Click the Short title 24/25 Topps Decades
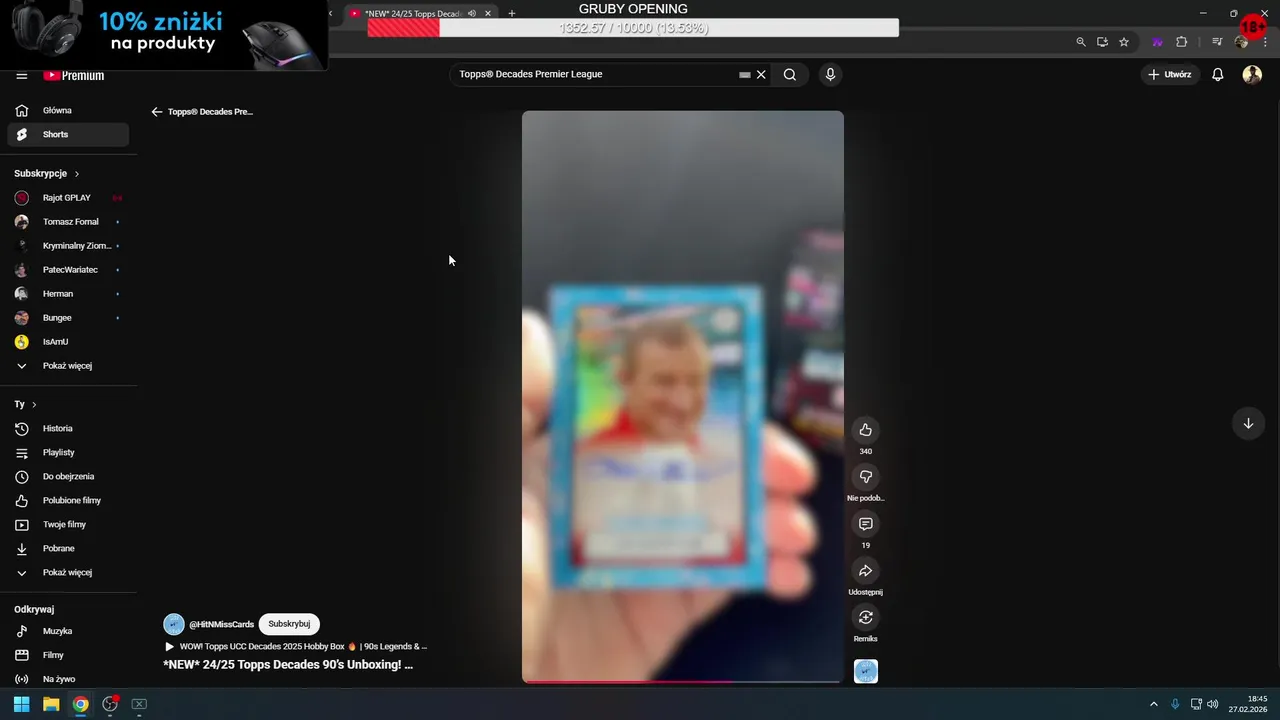This screenshot has height=720, width=1280. tap(288, 665)
